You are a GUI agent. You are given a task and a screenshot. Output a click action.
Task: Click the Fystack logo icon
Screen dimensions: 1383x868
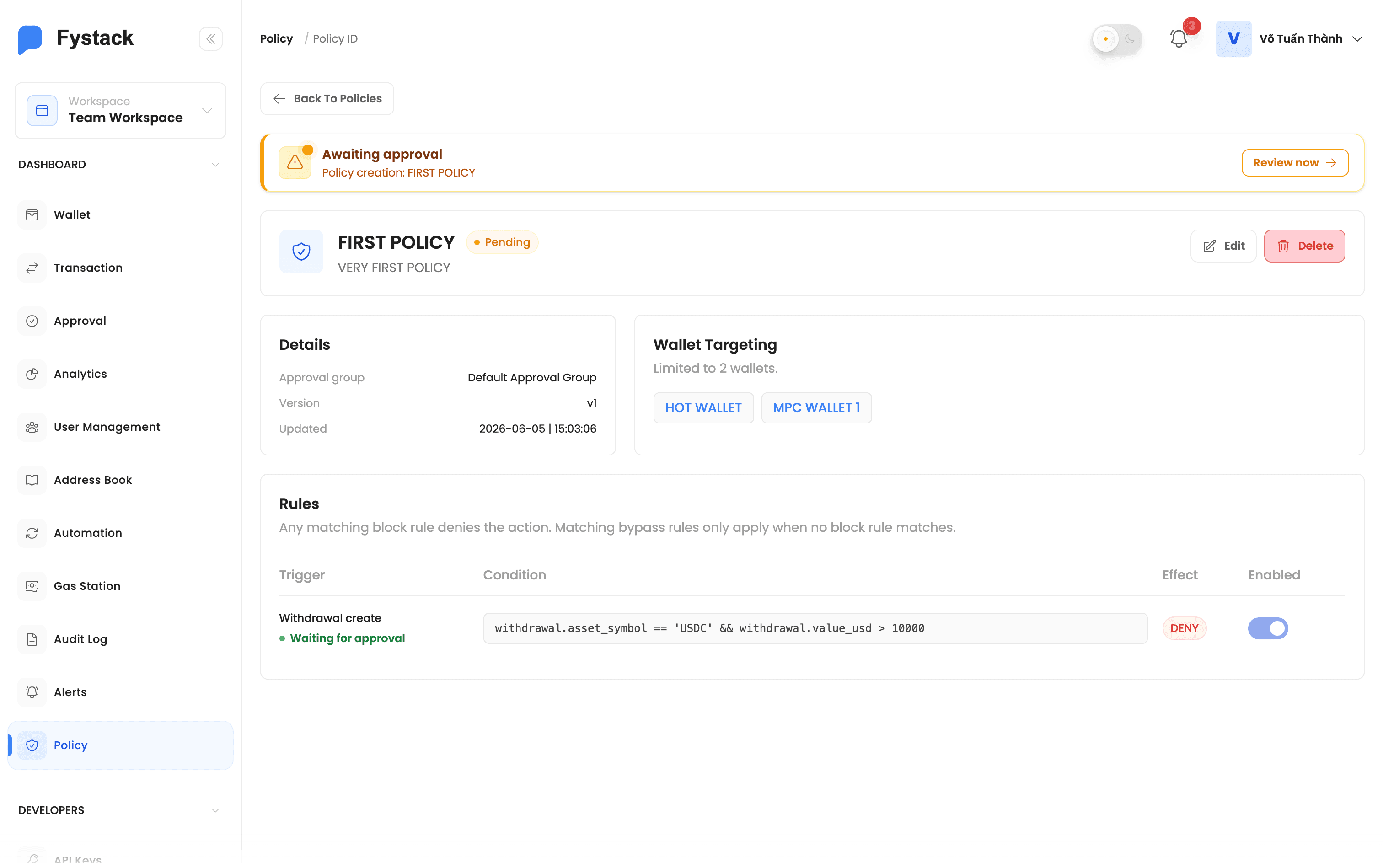(x=30, y=40)
